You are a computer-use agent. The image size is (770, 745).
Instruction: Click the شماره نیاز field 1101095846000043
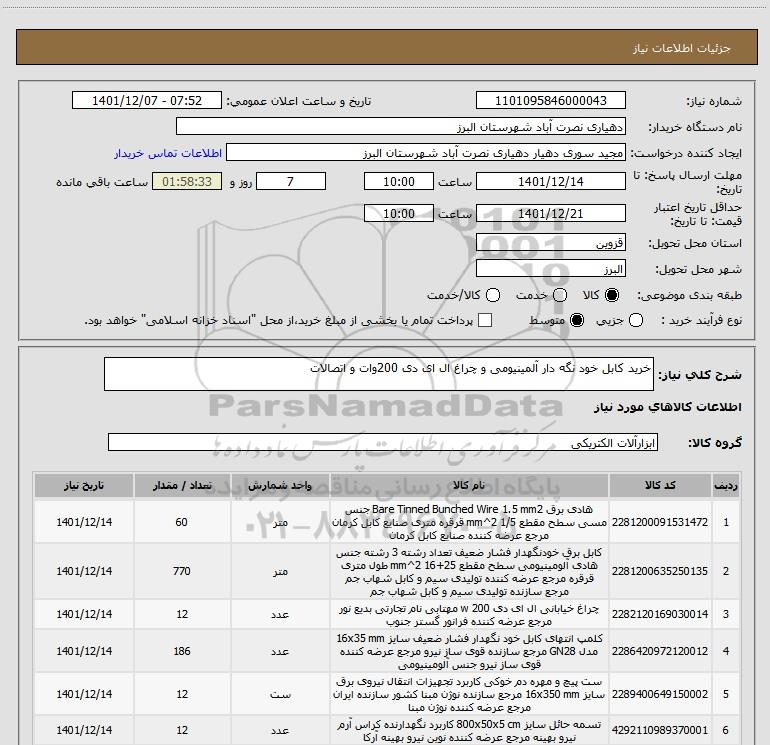[550, 101]
